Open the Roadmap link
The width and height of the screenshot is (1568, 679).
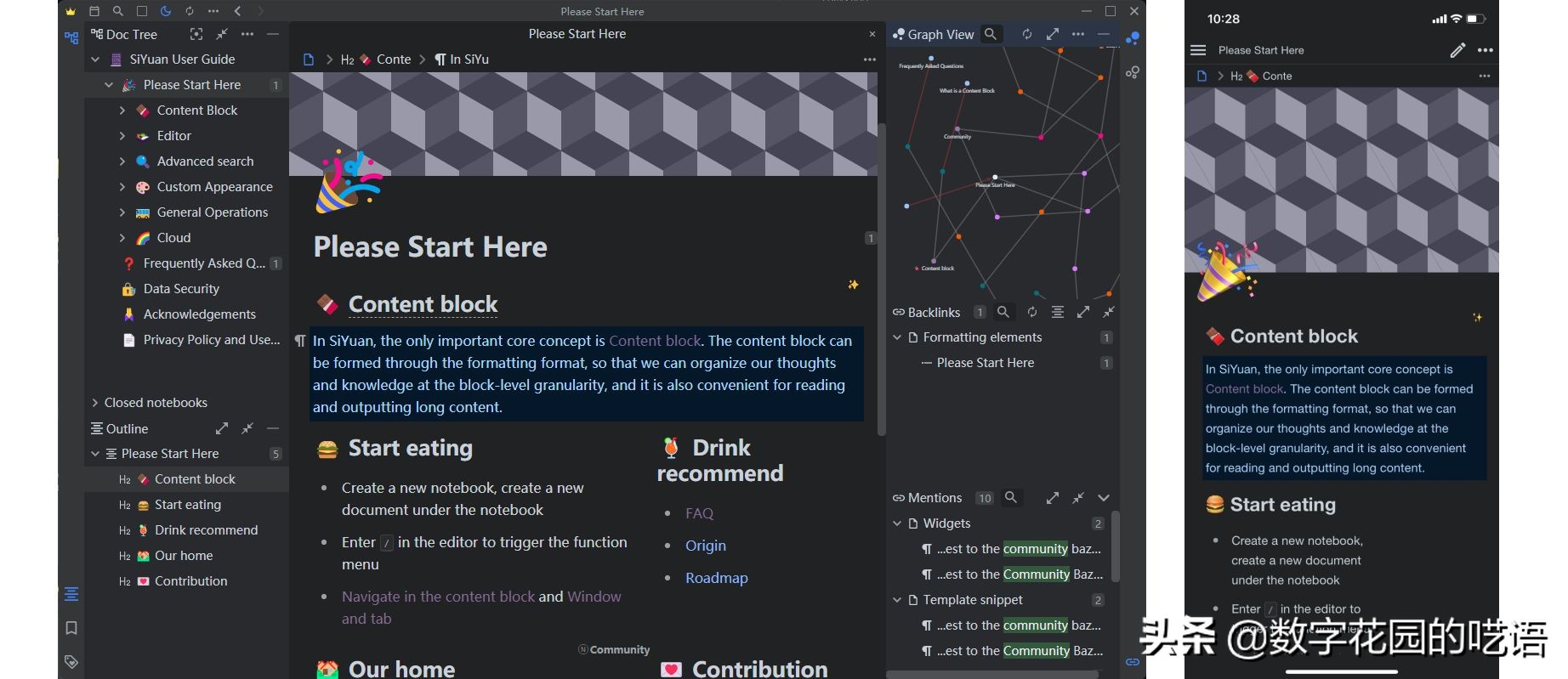tap(716, 578)
